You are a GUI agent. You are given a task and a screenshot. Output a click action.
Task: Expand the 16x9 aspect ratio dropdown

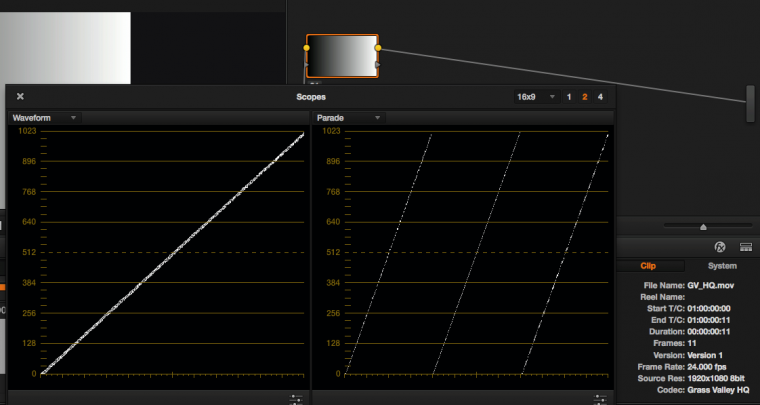[x=535, y=97]
